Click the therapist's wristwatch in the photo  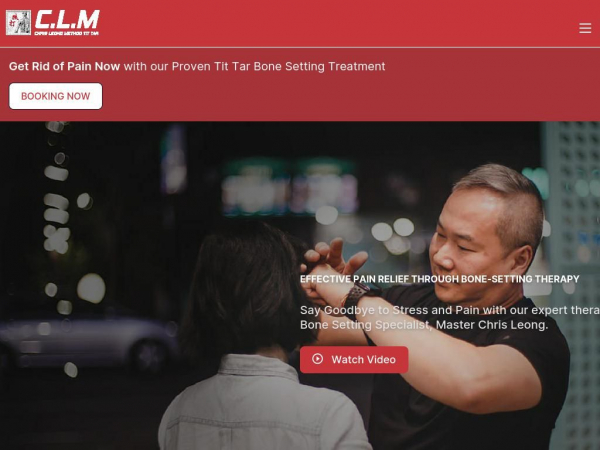click(356, 297)
